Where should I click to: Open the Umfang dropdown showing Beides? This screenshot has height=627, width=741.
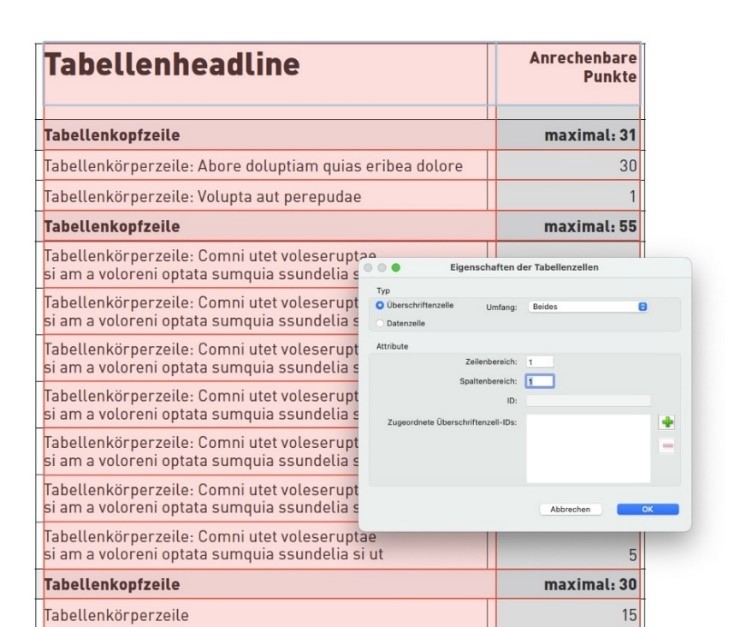587,307
